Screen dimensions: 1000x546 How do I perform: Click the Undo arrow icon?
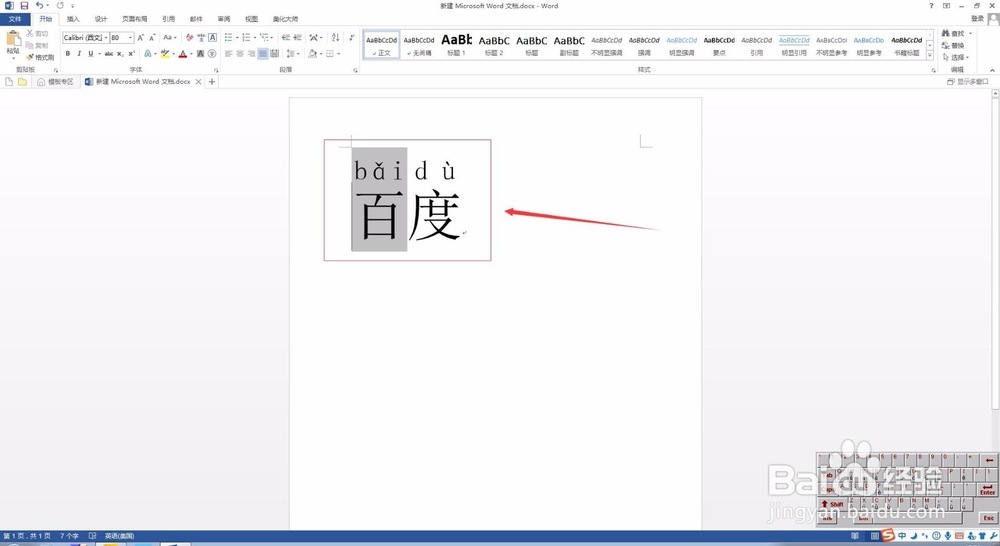[x=40, y=5]
